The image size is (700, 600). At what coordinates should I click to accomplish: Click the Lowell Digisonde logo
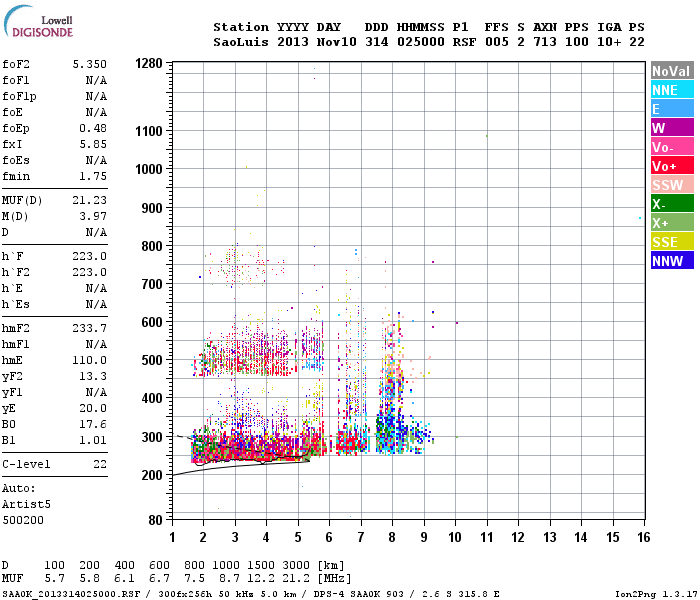[38, 22]
